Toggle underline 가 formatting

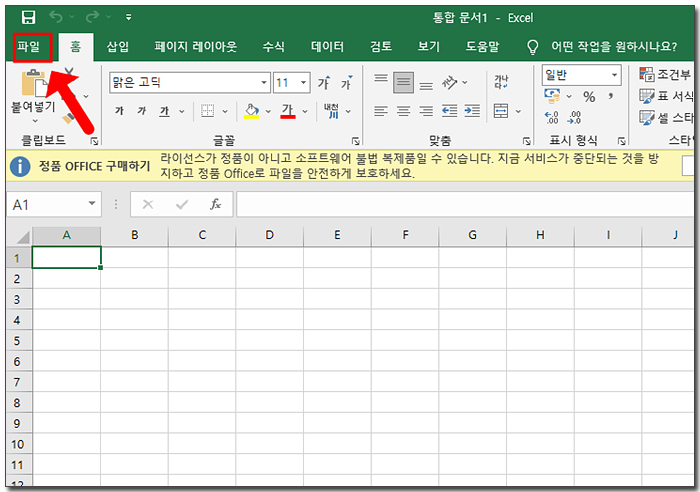coord(165,111)
